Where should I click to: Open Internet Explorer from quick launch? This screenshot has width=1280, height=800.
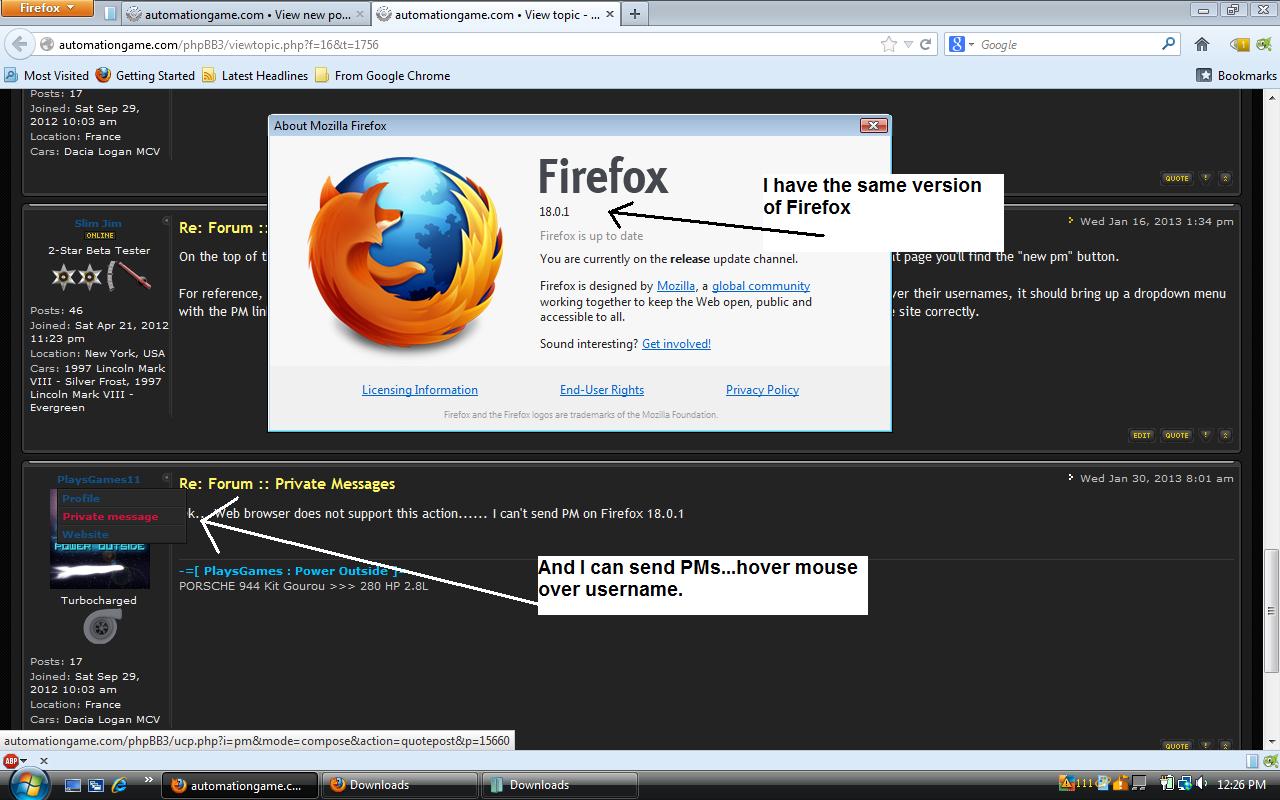click(119, 785)
